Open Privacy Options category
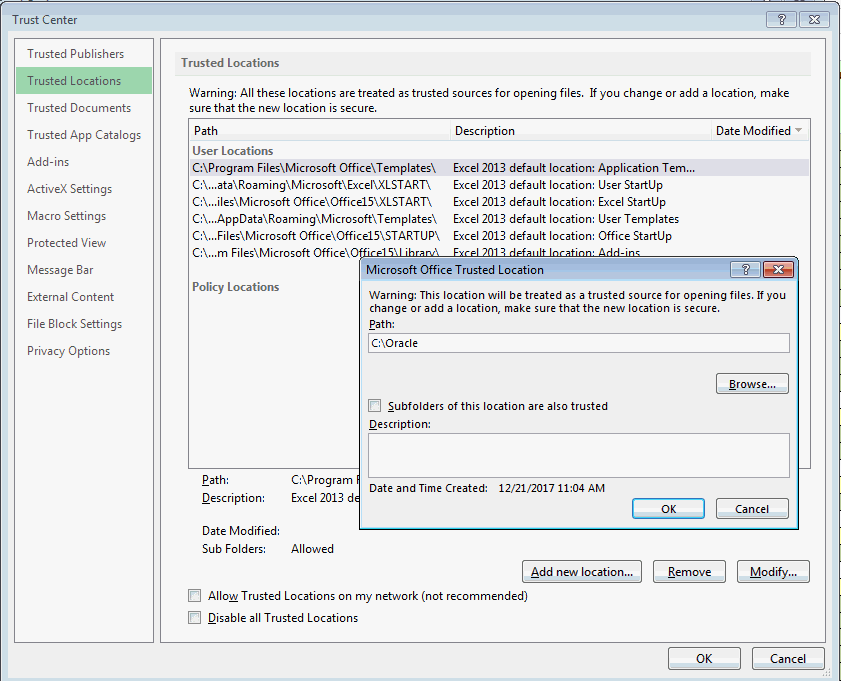This screenshot has height=681, width=841. [x=69, y=351]
